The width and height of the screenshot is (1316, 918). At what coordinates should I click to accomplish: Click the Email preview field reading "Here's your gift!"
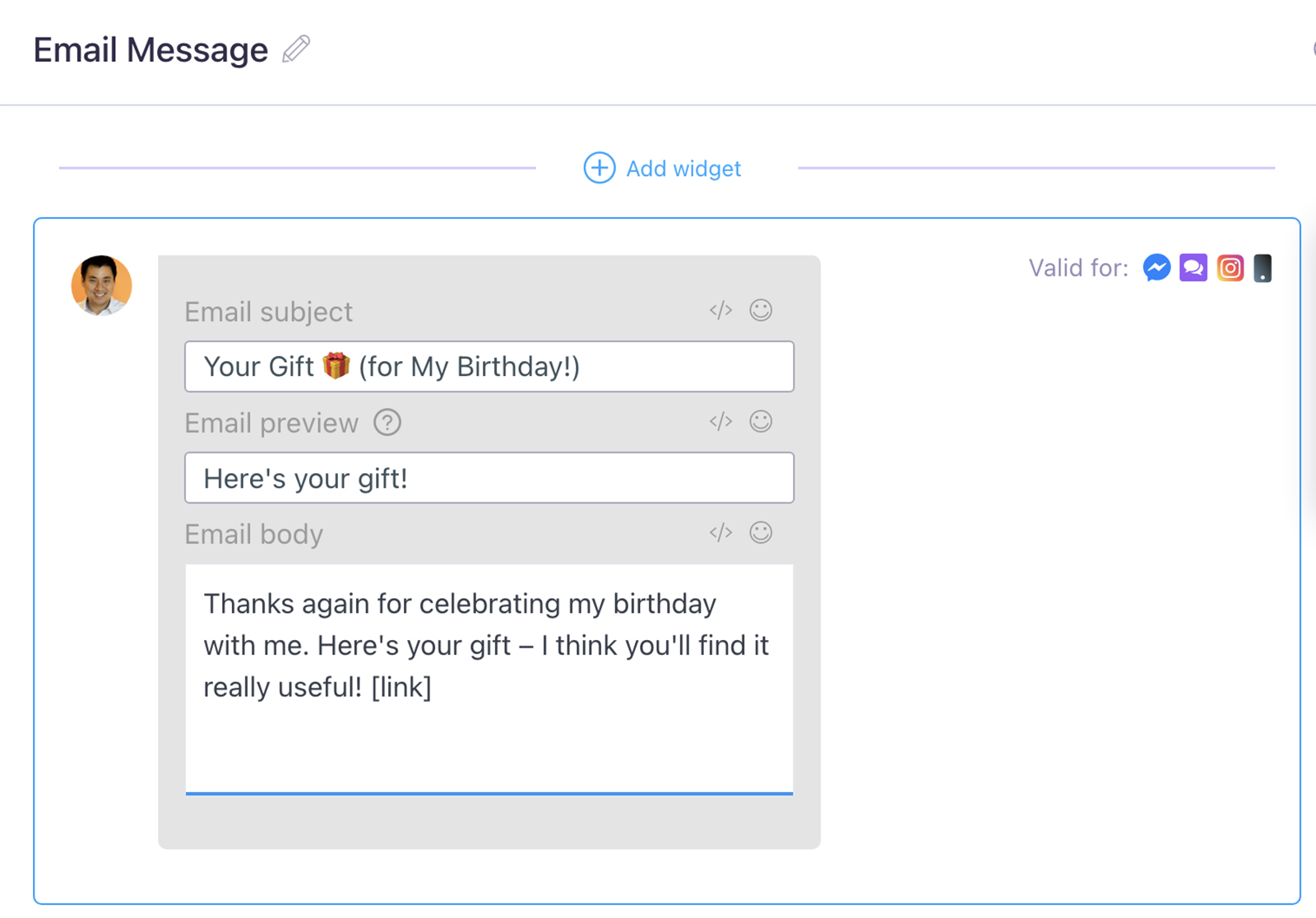click(x=489, y=478)
